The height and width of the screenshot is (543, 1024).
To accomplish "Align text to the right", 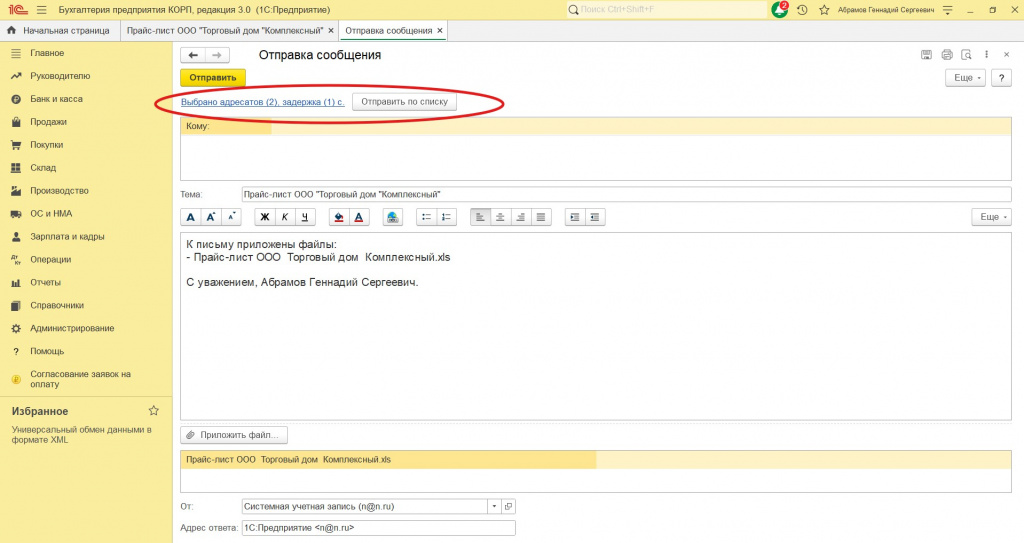I will [x=520, y=217].
